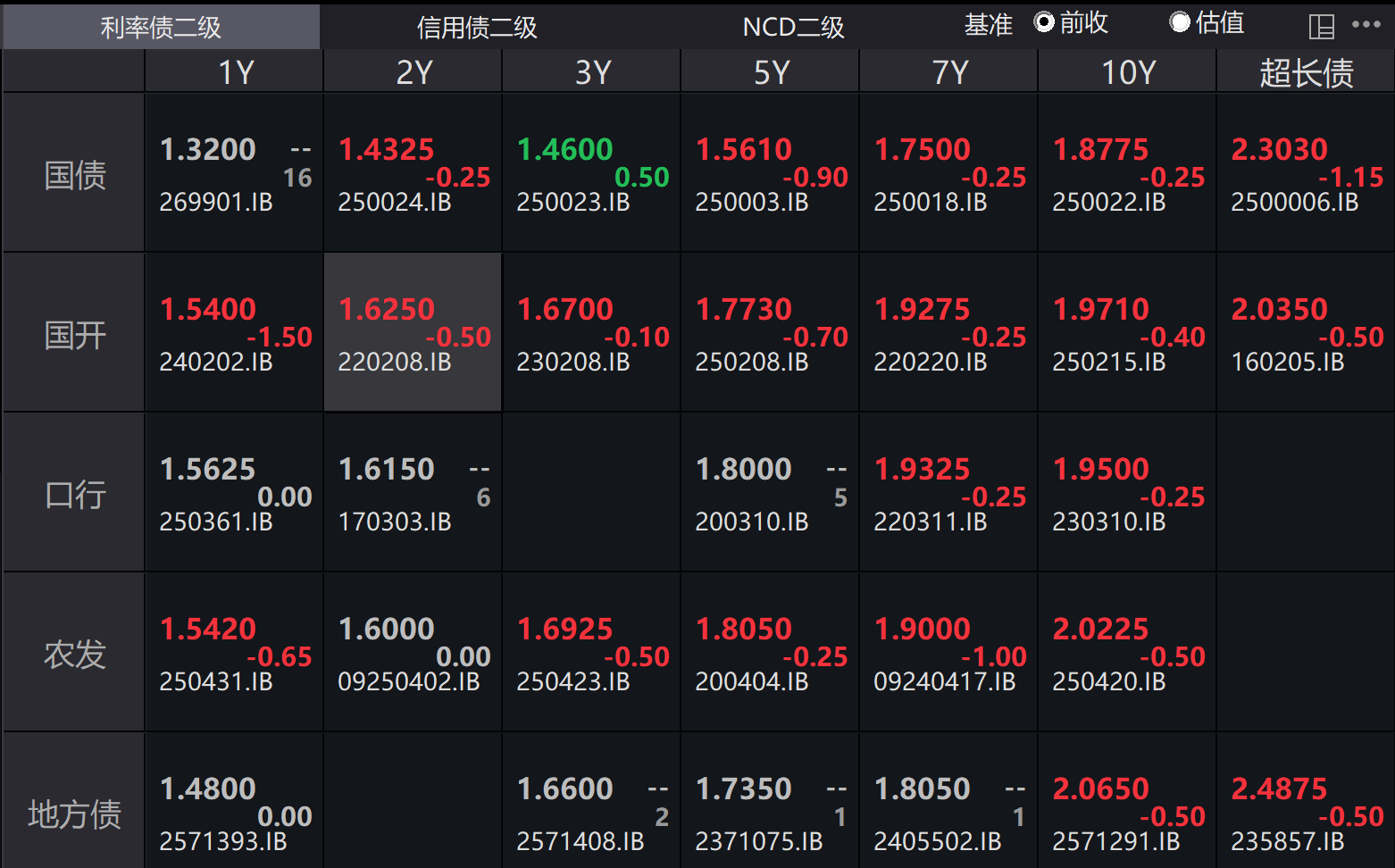Select the 利率债二级 tab
1395x868 pixels.
pyautogui.click(x=161, y=27)
